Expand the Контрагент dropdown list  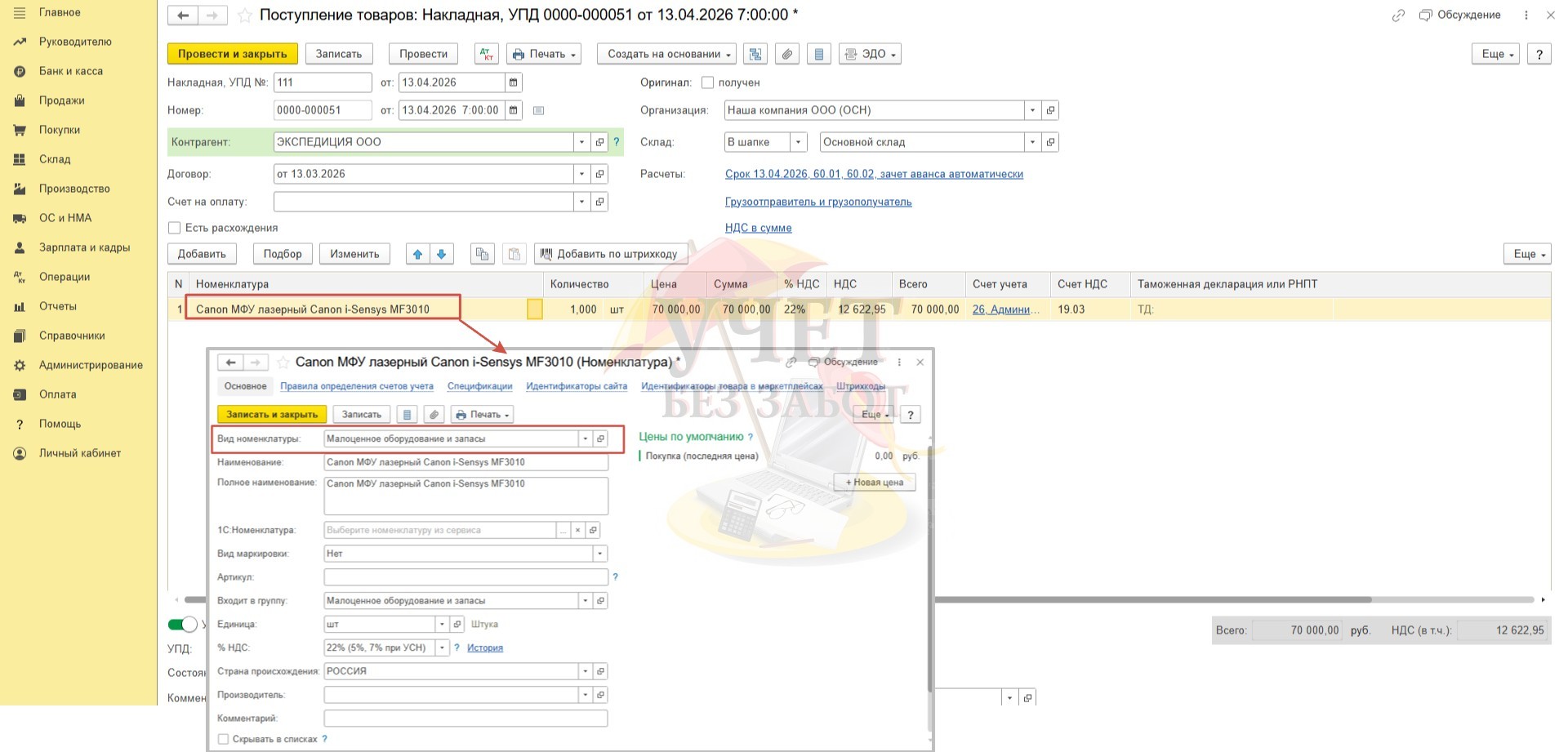click(x=581, y=142)
